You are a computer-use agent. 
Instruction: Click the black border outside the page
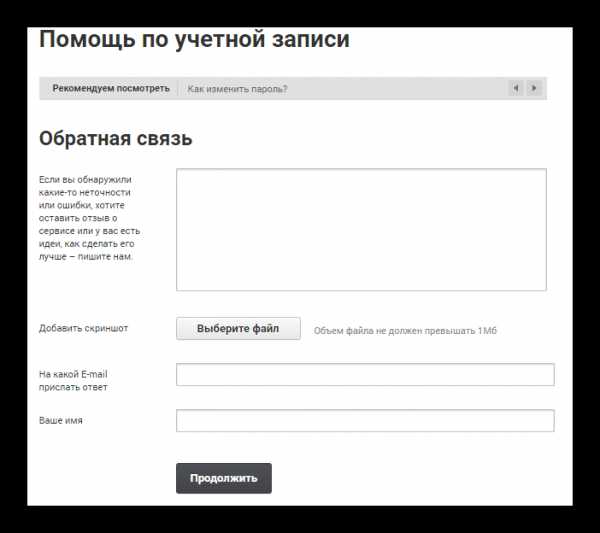12,270
